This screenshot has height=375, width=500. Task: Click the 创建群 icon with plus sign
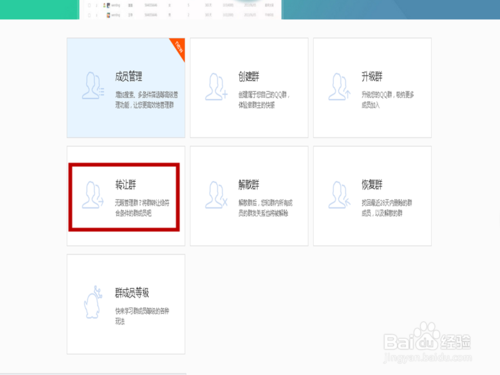click(x=216, y=87)
